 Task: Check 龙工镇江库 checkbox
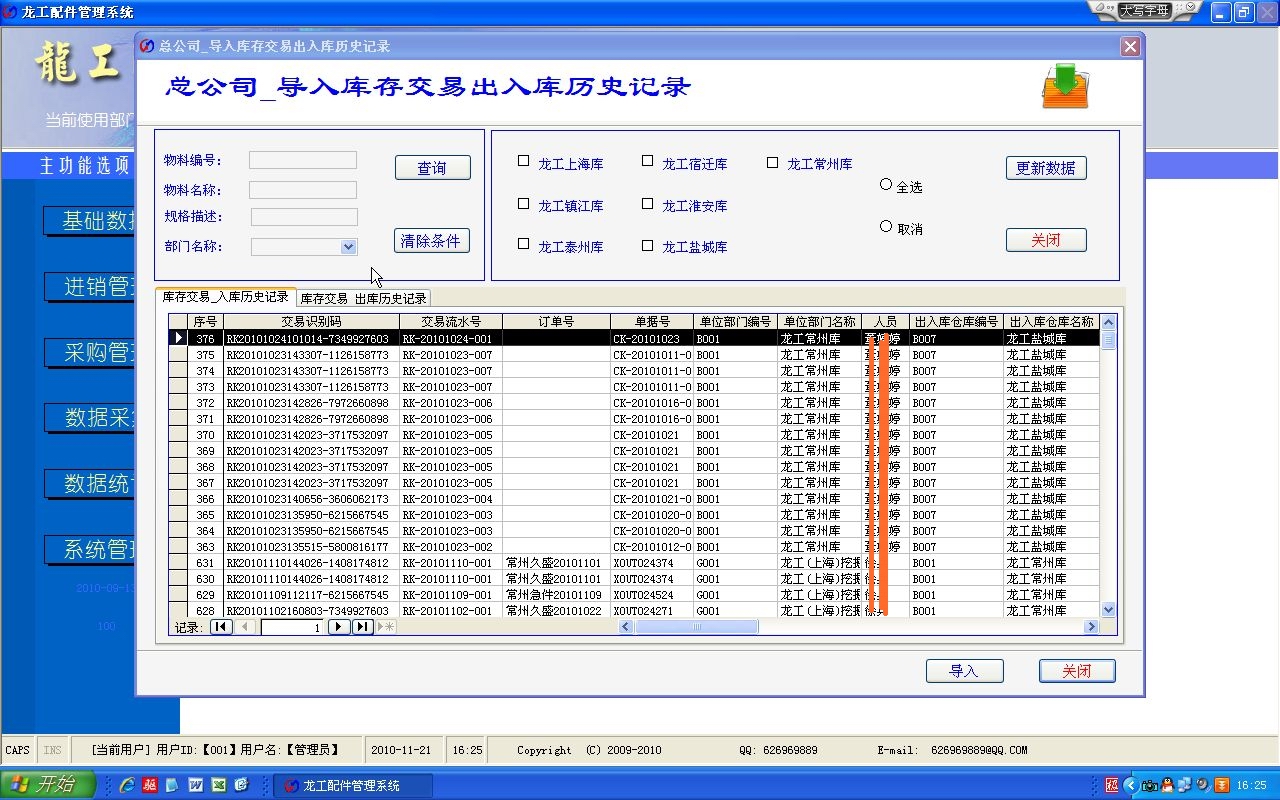point(523,203)
